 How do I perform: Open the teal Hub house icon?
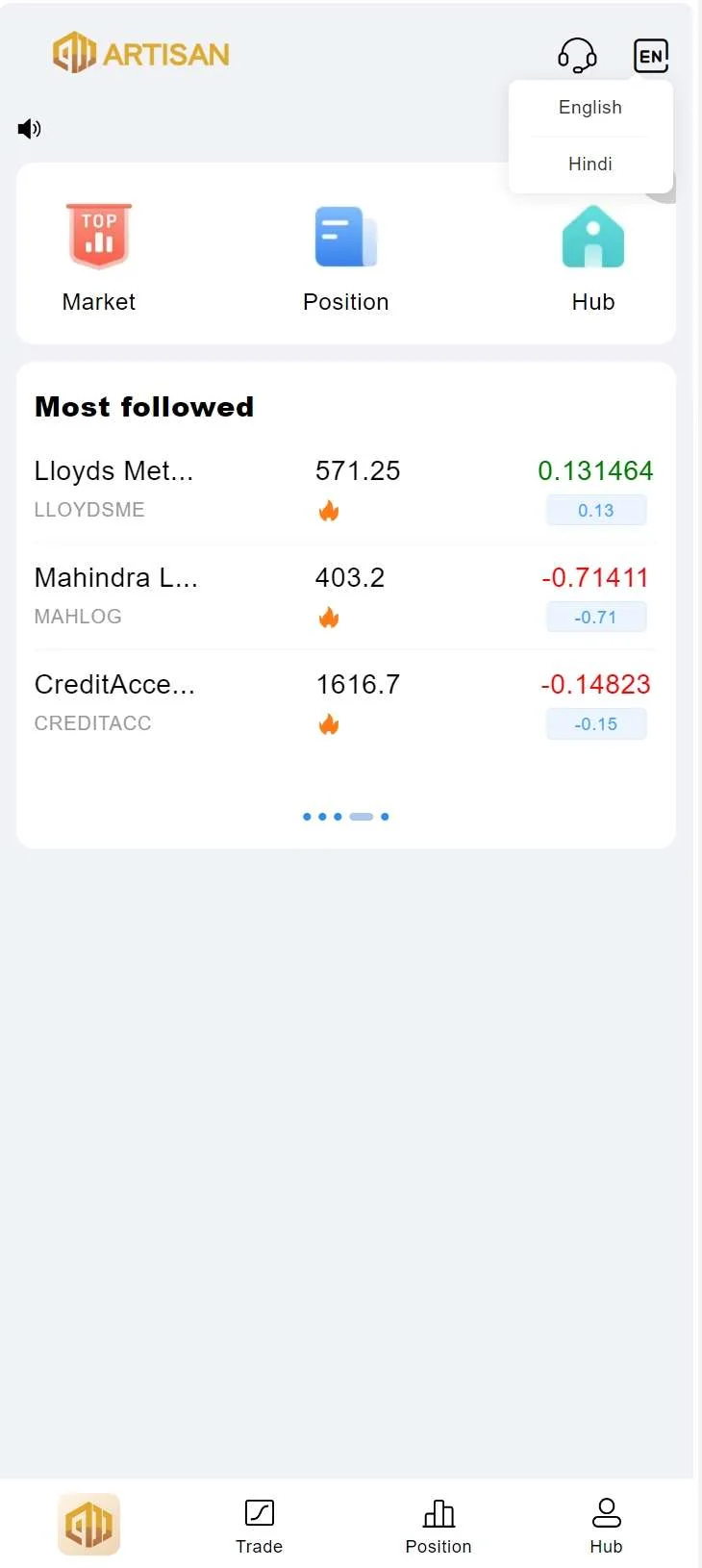pyautogui.click(x=592, y=237)
